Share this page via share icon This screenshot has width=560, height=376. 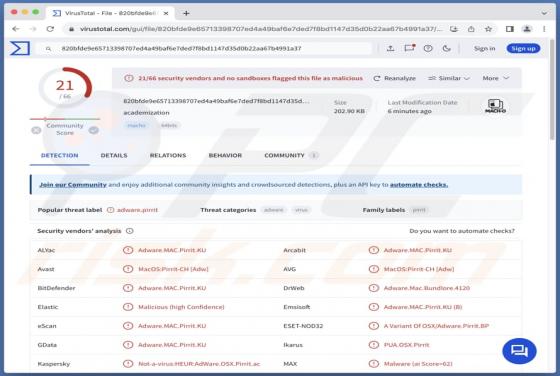(x=471, y=29)
